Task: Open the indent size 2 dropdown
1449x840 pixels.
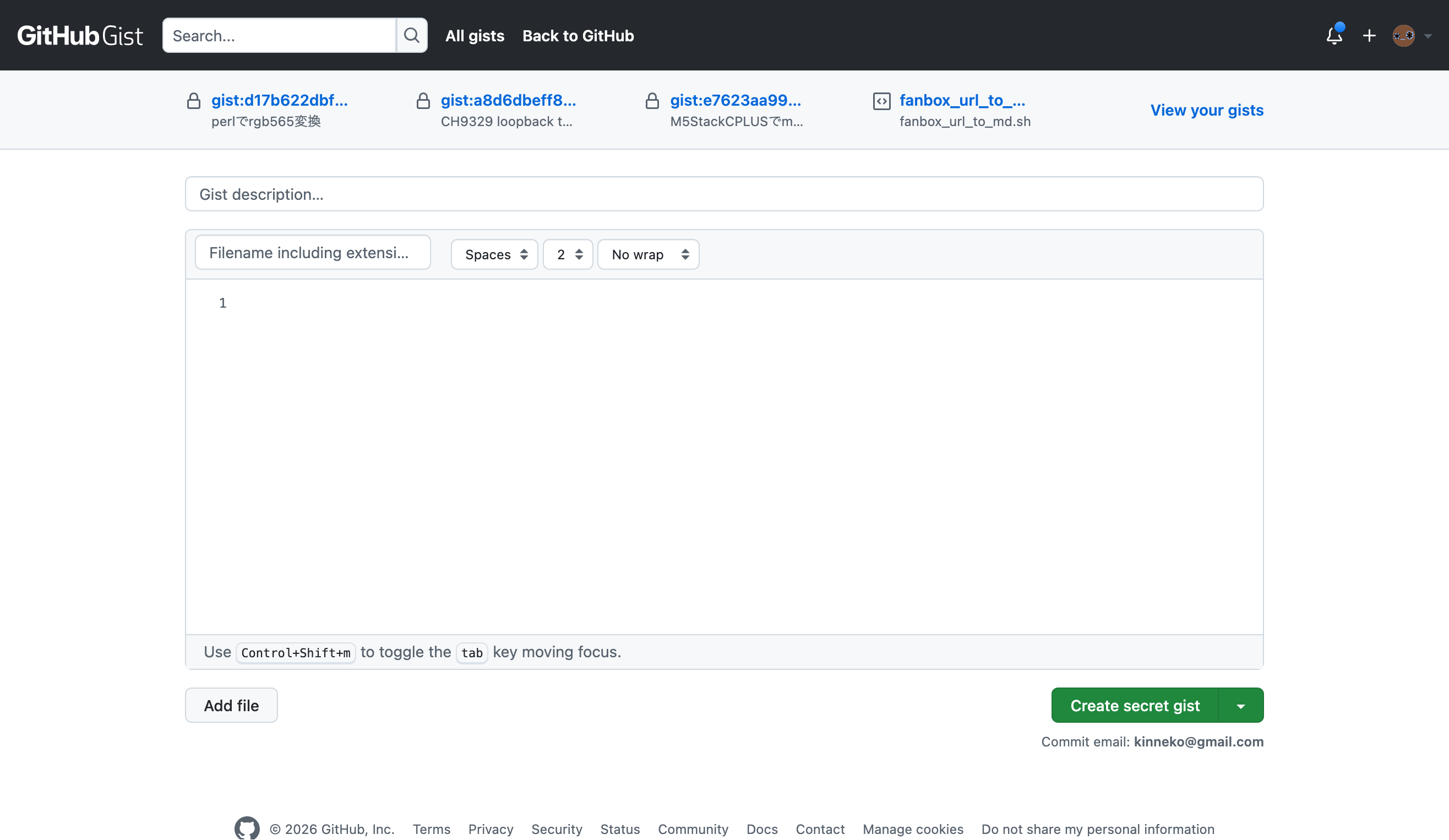Action: pyautogui.click(x=568, y=254)
